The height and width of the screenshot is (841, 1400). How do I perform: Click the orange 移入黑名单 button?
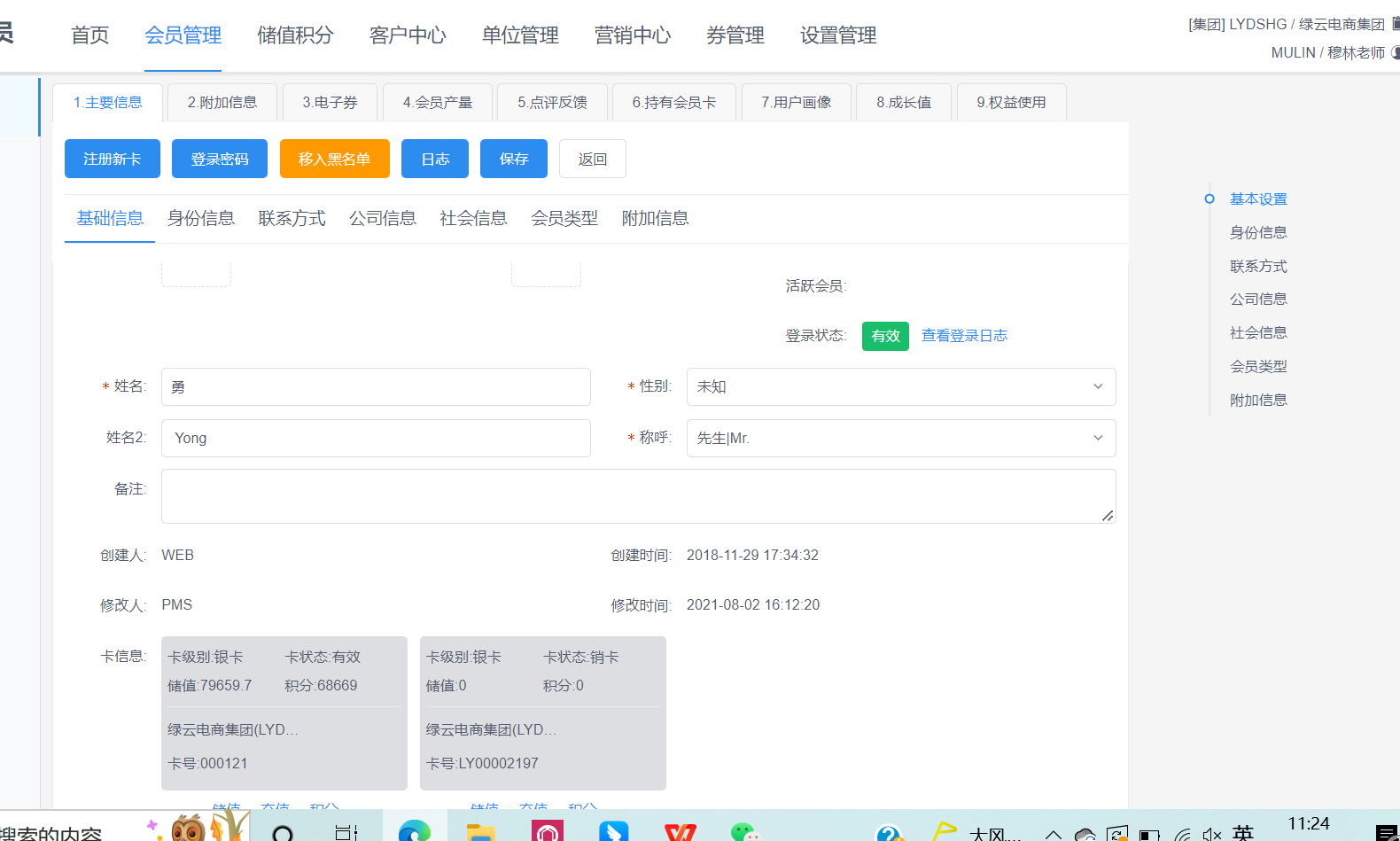[x=334, y=159]
